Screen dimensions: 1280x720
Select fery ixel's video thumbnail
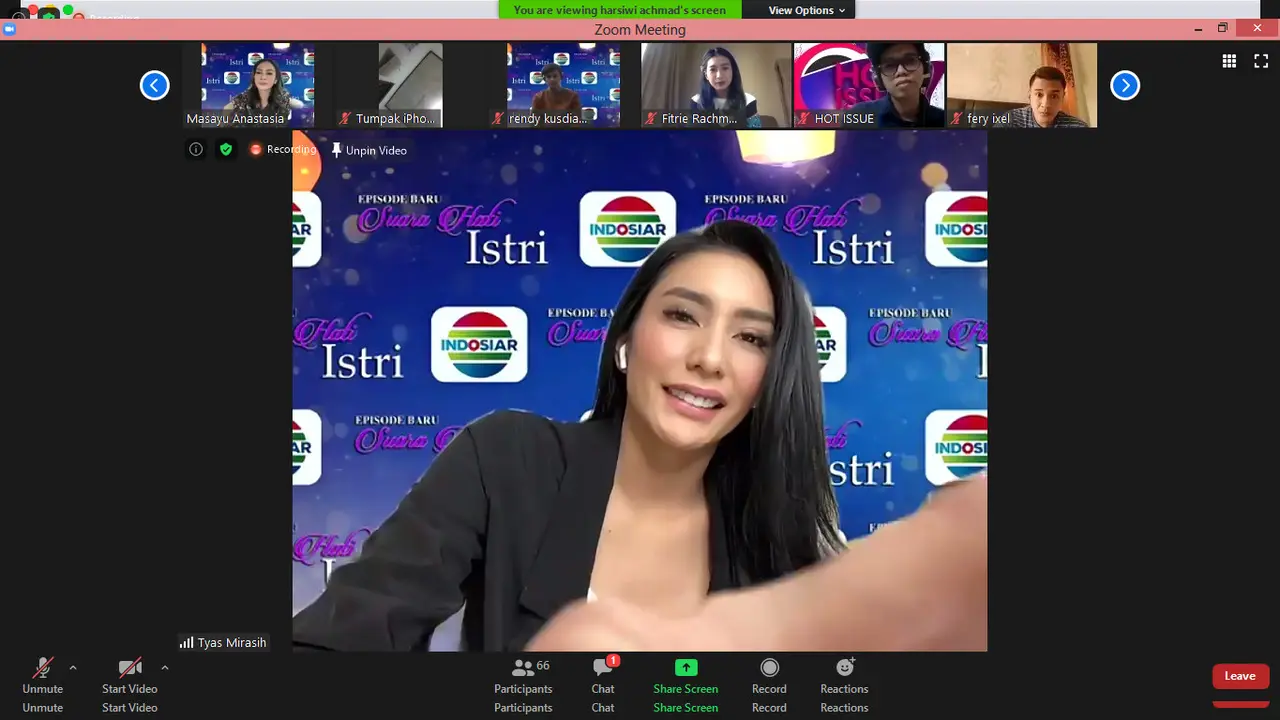[x=1022, y=85]
